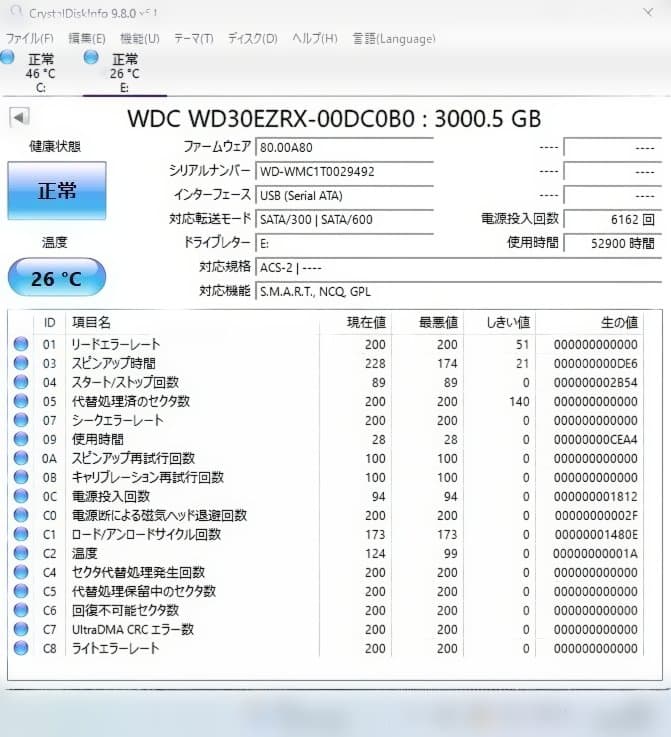The height and width of the screenshot is (737, 671).
Task: Click the status dot for C4 セクタ代替処理発生回数
Action: point(21,572)
